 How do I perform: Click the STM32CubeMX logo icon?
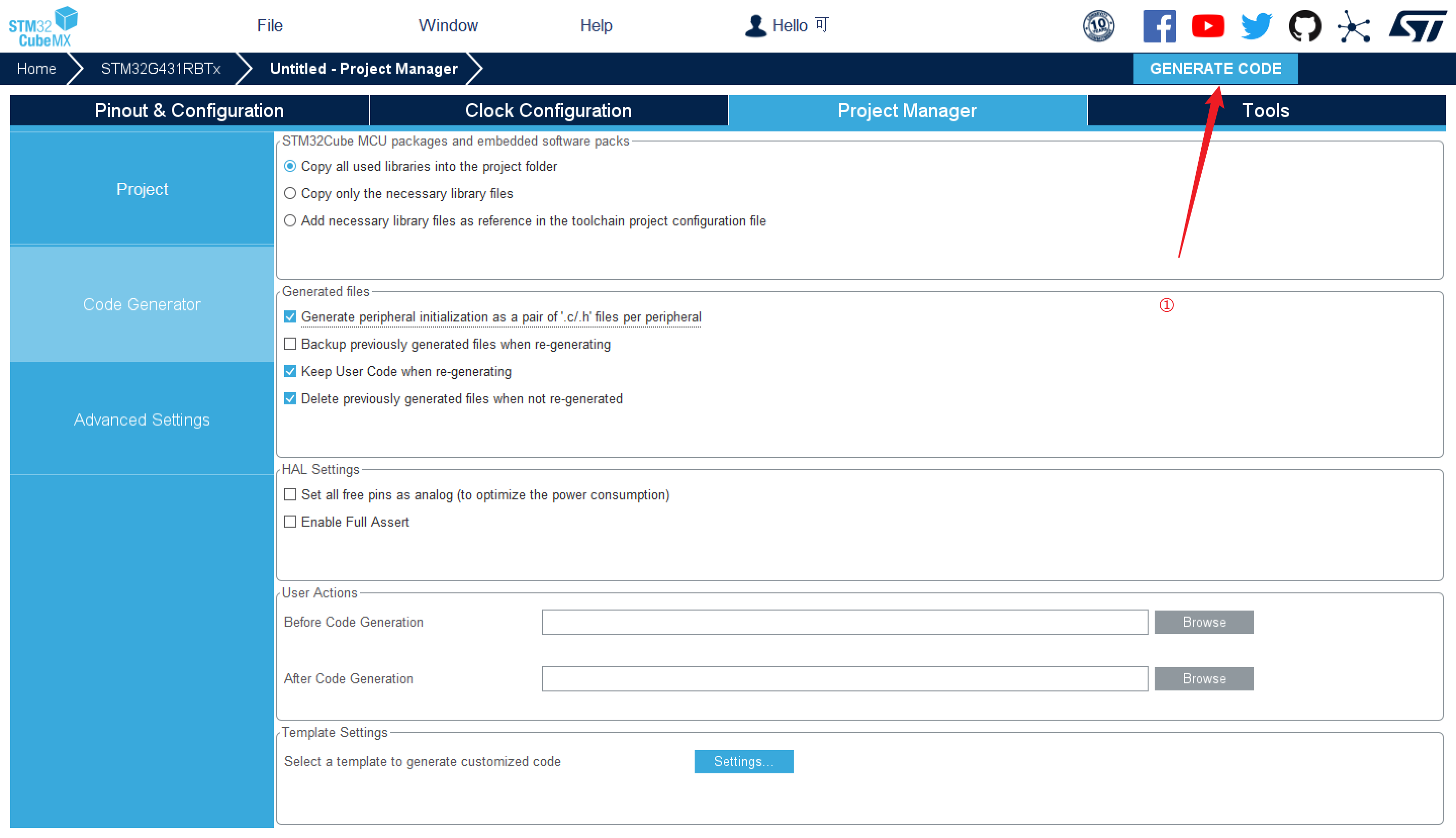point(44,26)
